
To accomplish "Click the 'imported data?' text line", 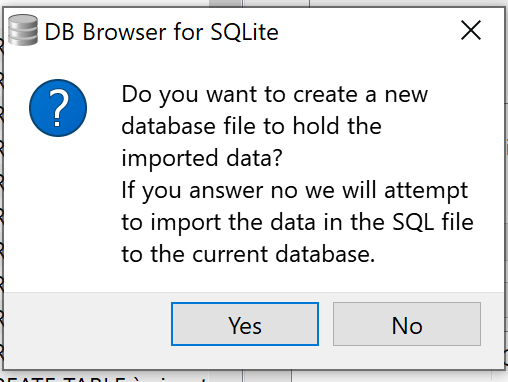I will click(x=202, y=158).
